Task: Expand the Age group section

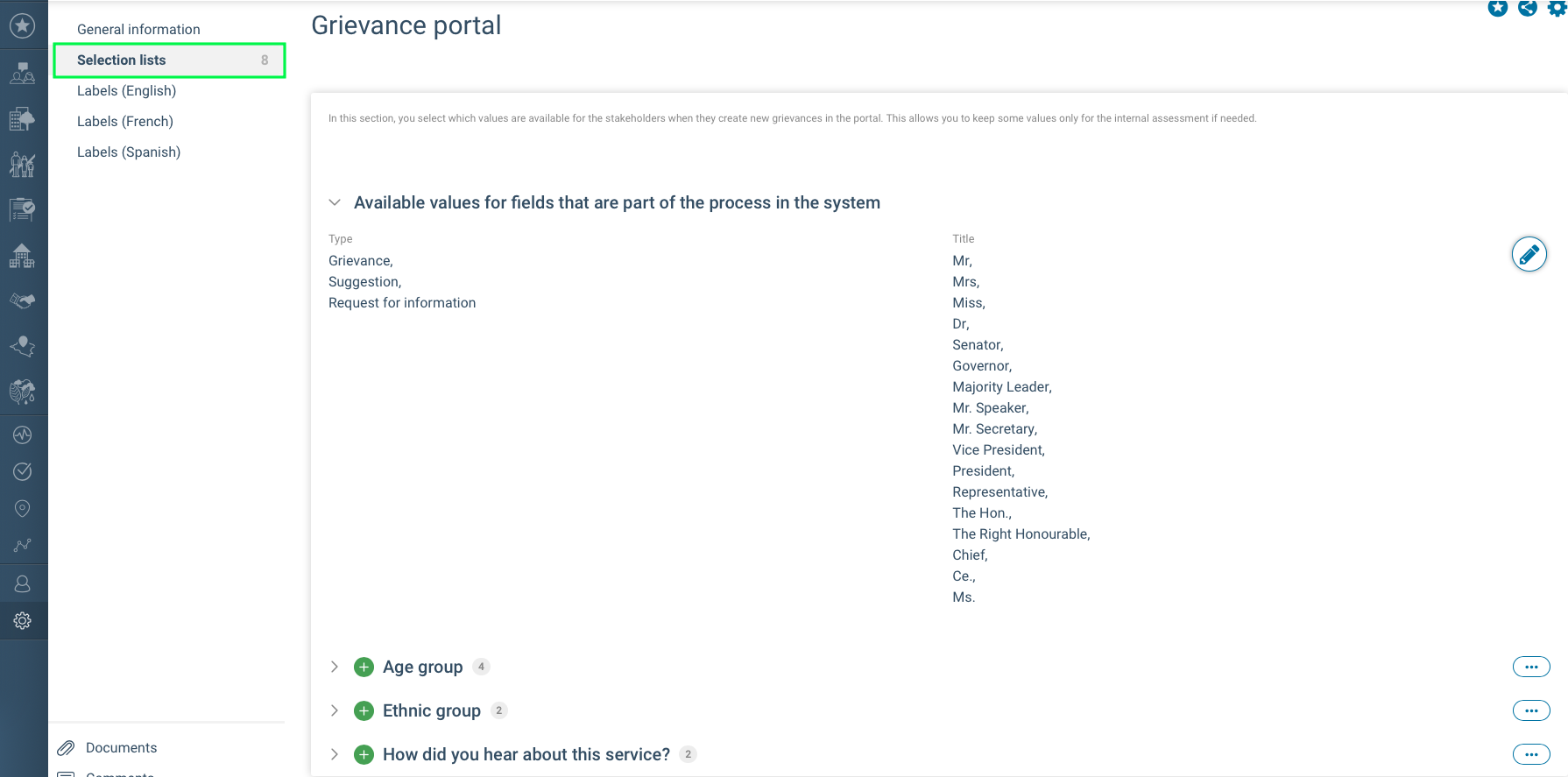Action: pyautogui.click(x=334, y=667)
